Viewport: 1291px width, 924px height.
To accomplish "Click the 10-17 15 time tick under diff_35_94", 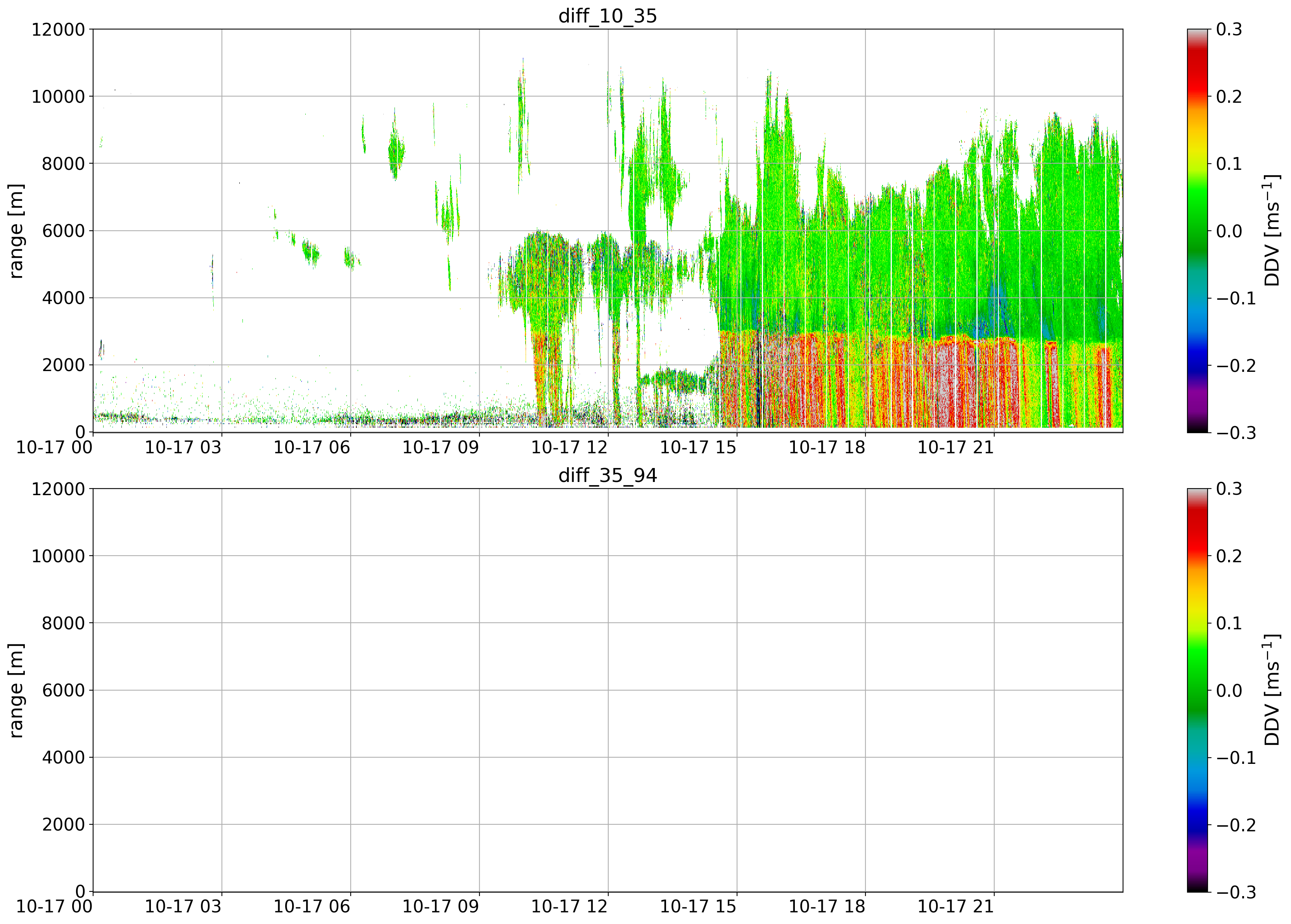I will 698,907.
